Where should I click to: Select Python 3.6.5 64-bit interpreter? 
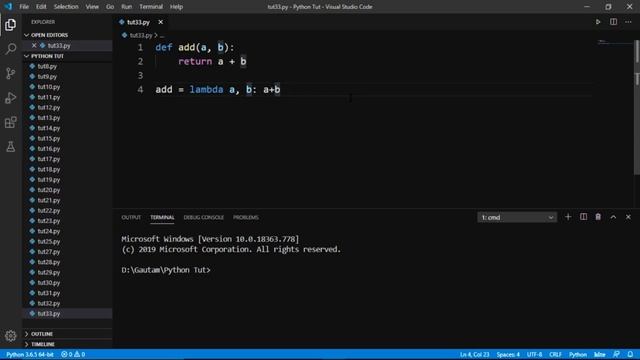point(30,354)
